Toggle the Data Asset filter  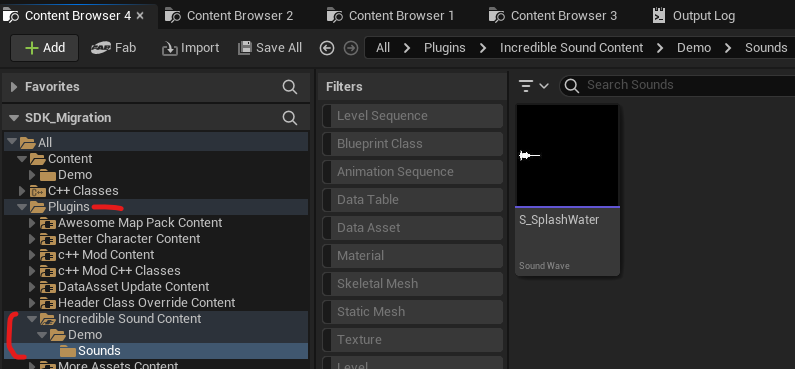tap(413, 228)
